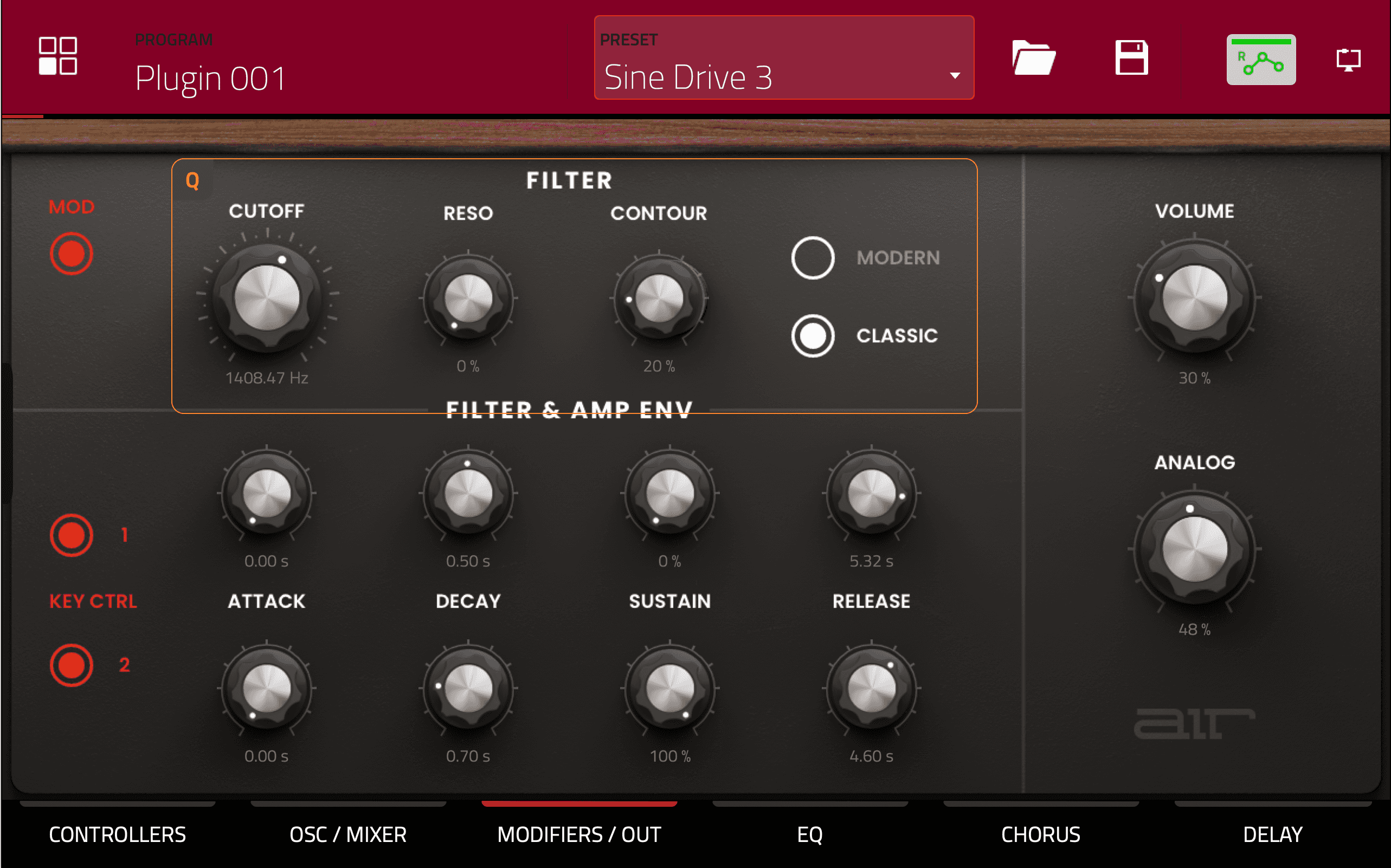Toggle Key Ctrl button 1
1391x868 pixels.
click(71, 535)
